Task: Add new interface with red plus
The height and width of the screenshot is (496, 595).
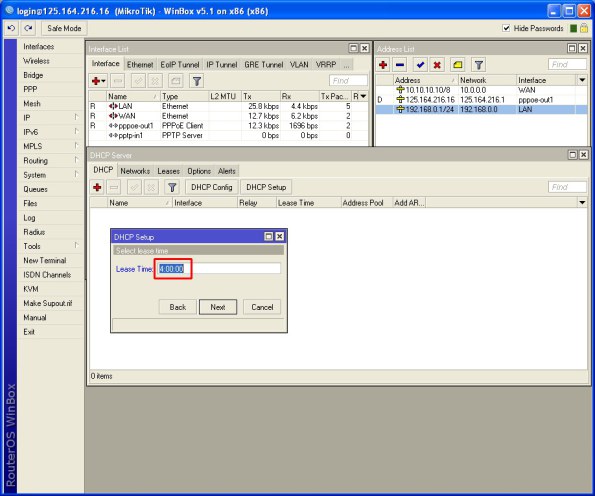Action: (98, 81)
